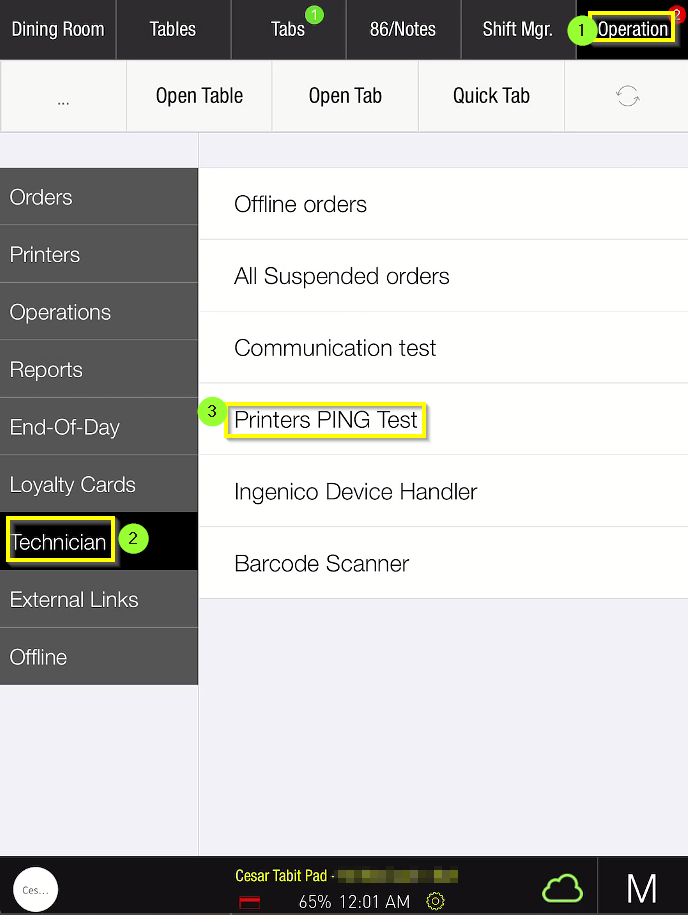Select Ingenico Device Handler entry
This screenshot has width=688, height=915.
pyautogui.click(x=356, y=492)
